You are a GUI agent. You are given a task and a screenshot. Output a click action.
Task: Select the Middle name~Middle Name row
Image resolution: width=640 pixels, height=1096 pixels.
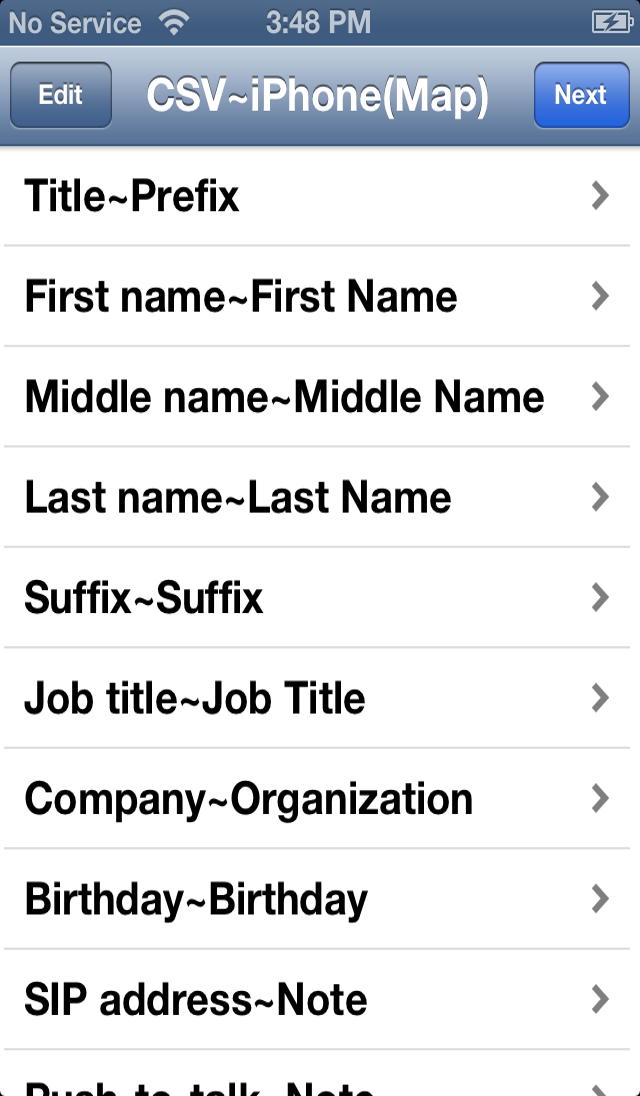coord(320,396)
